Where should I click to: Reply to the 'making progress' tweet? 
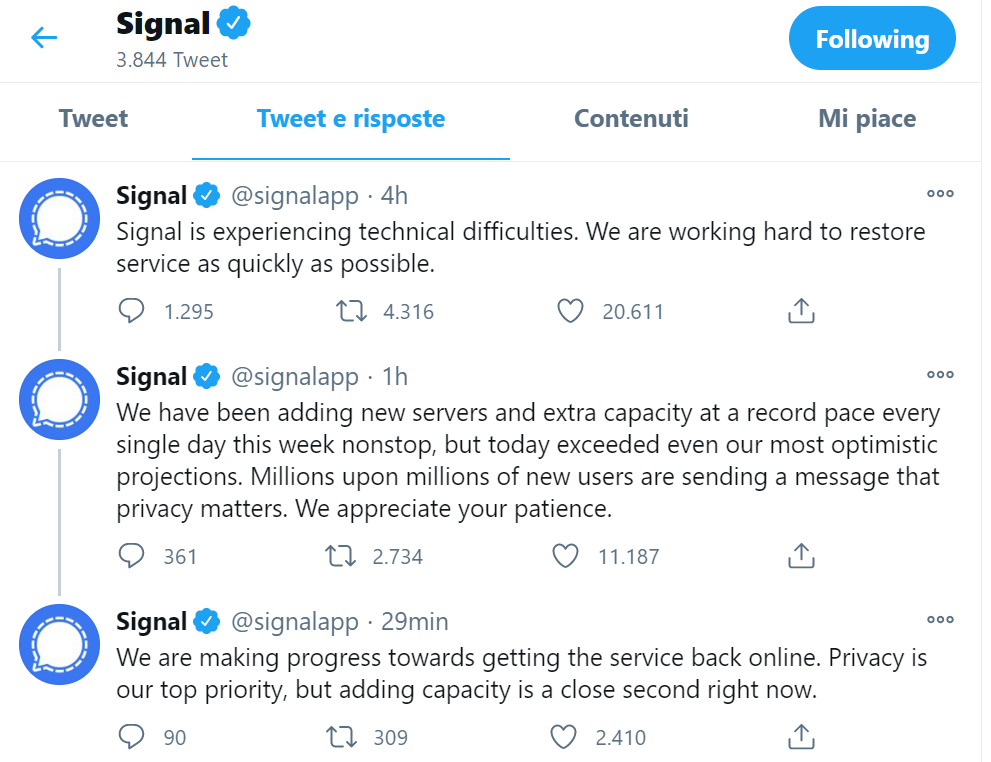point(132,738)
